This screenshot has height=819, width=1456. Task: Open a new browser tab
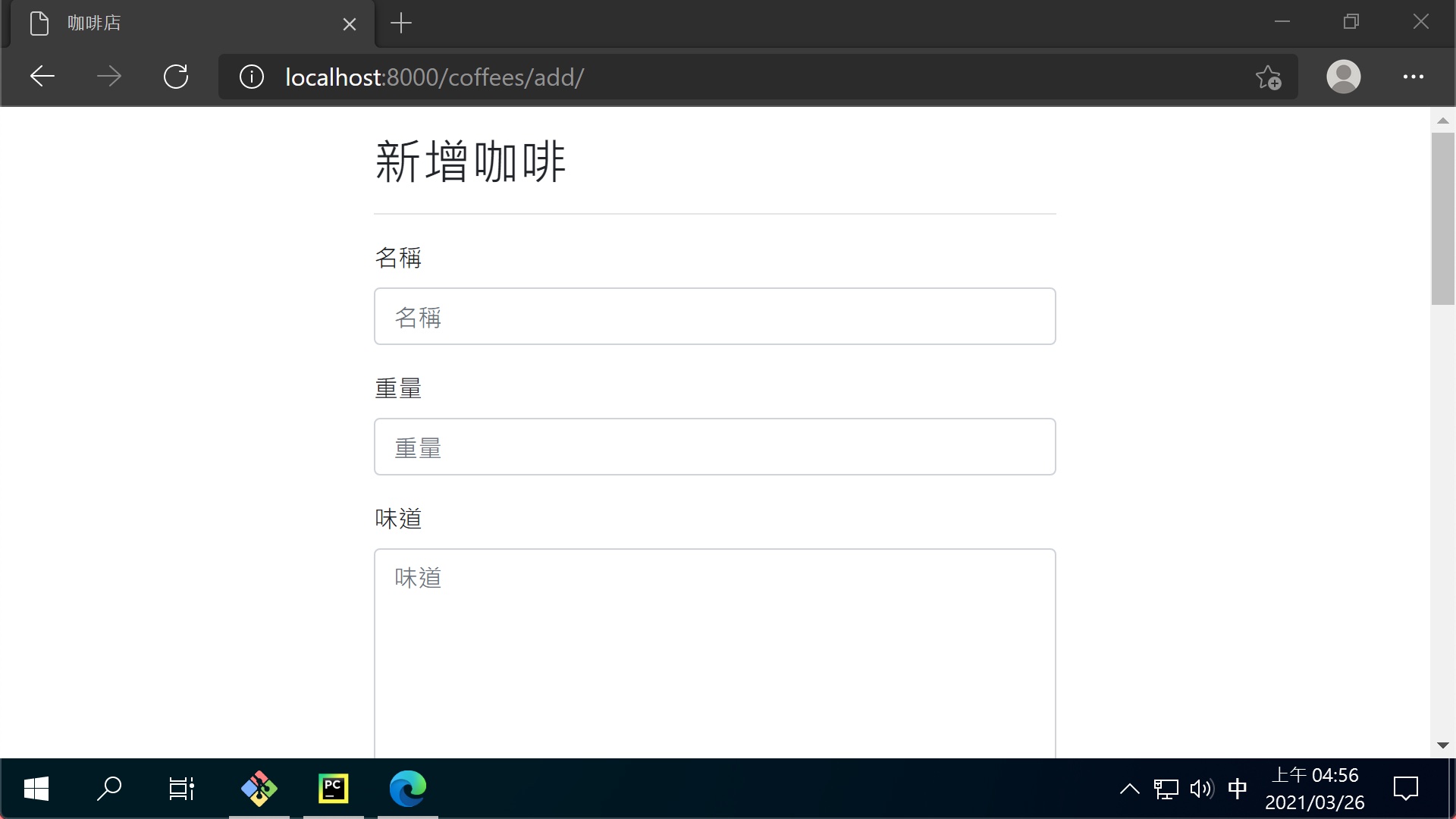click(x=401, y=24)
